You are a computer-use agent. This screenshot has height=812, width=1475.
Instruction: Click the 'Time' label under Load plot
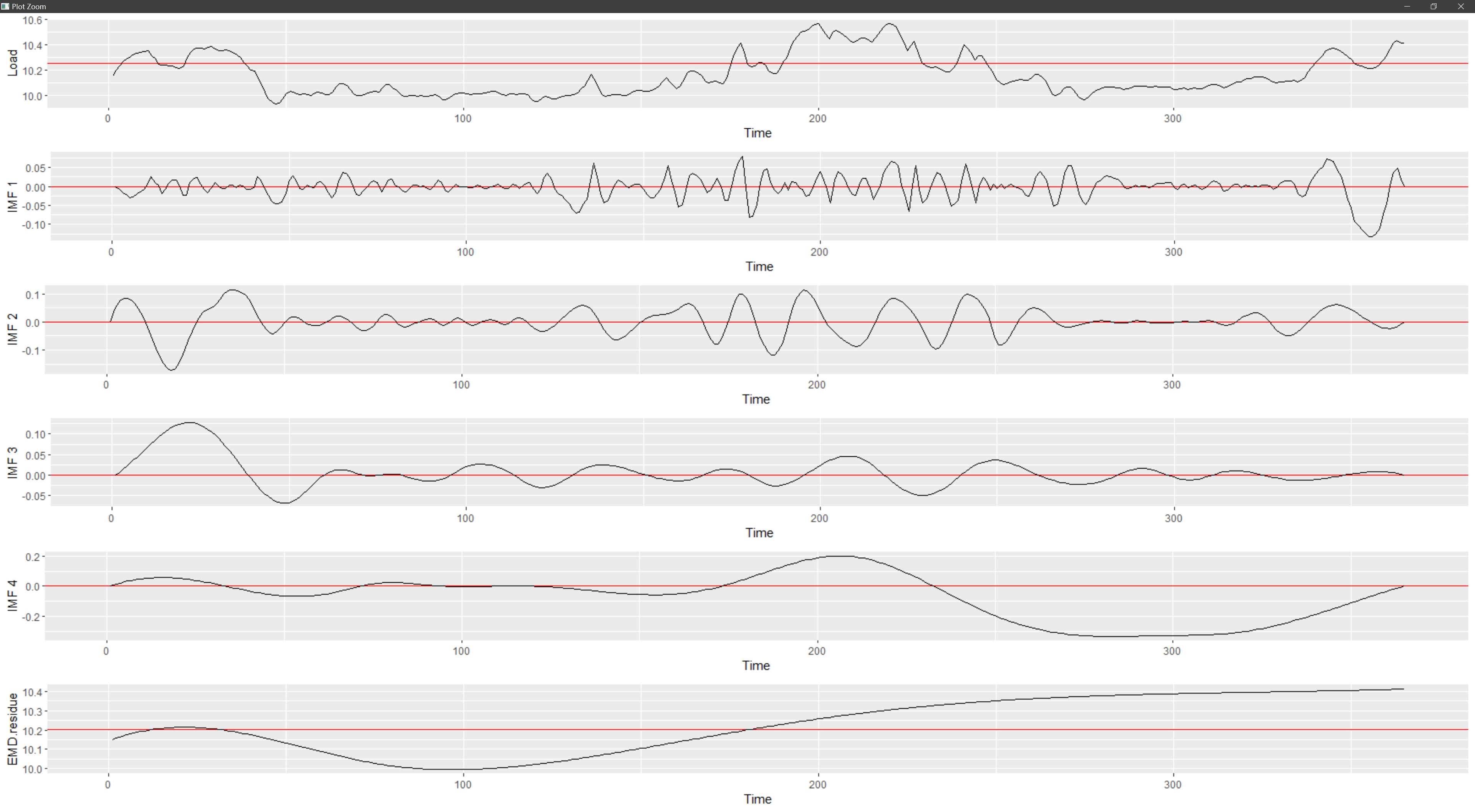pyautogui.click(x=757, y=133)
